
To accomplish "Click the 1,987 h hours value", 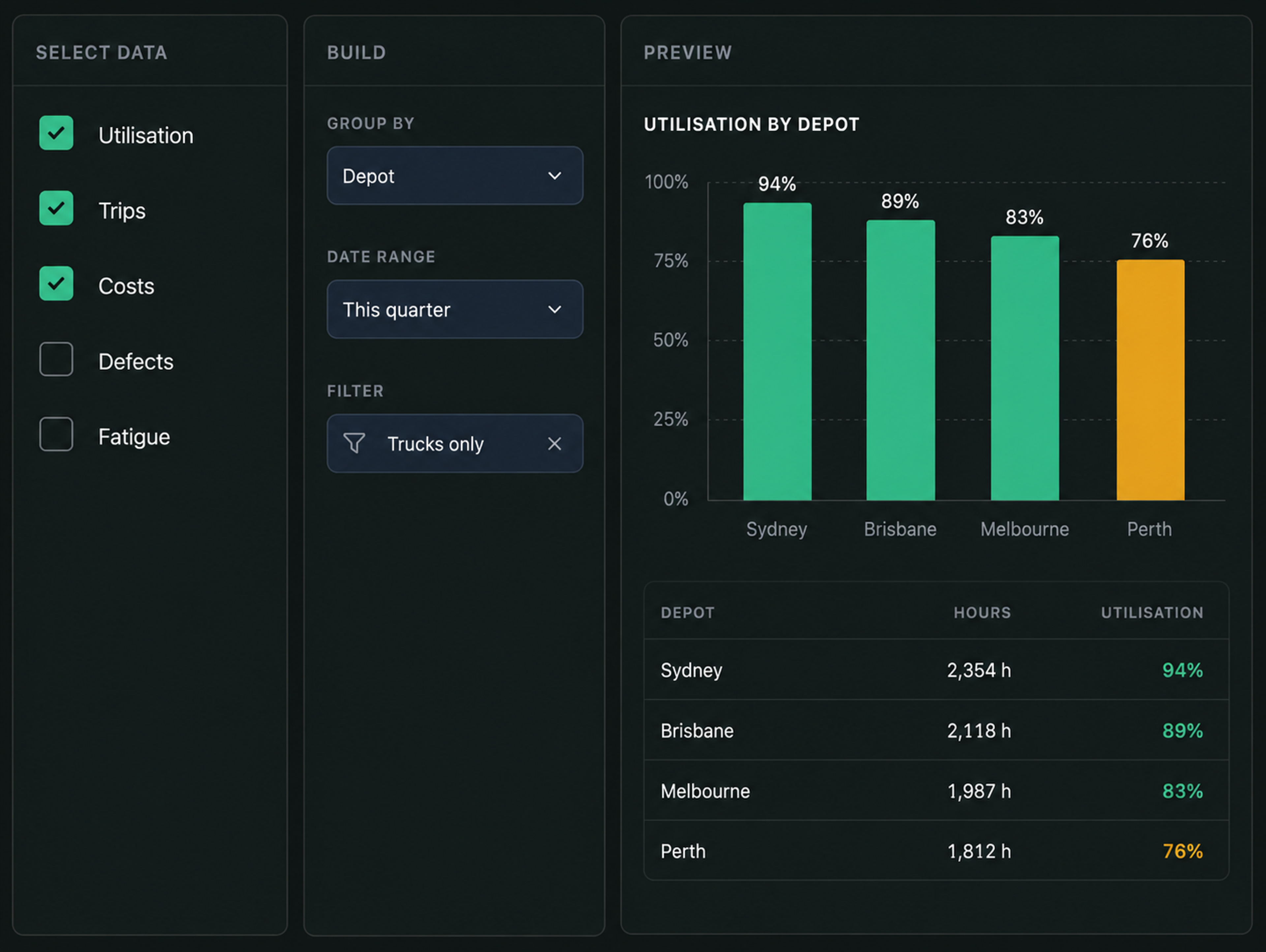I will [x=979, y=791].
